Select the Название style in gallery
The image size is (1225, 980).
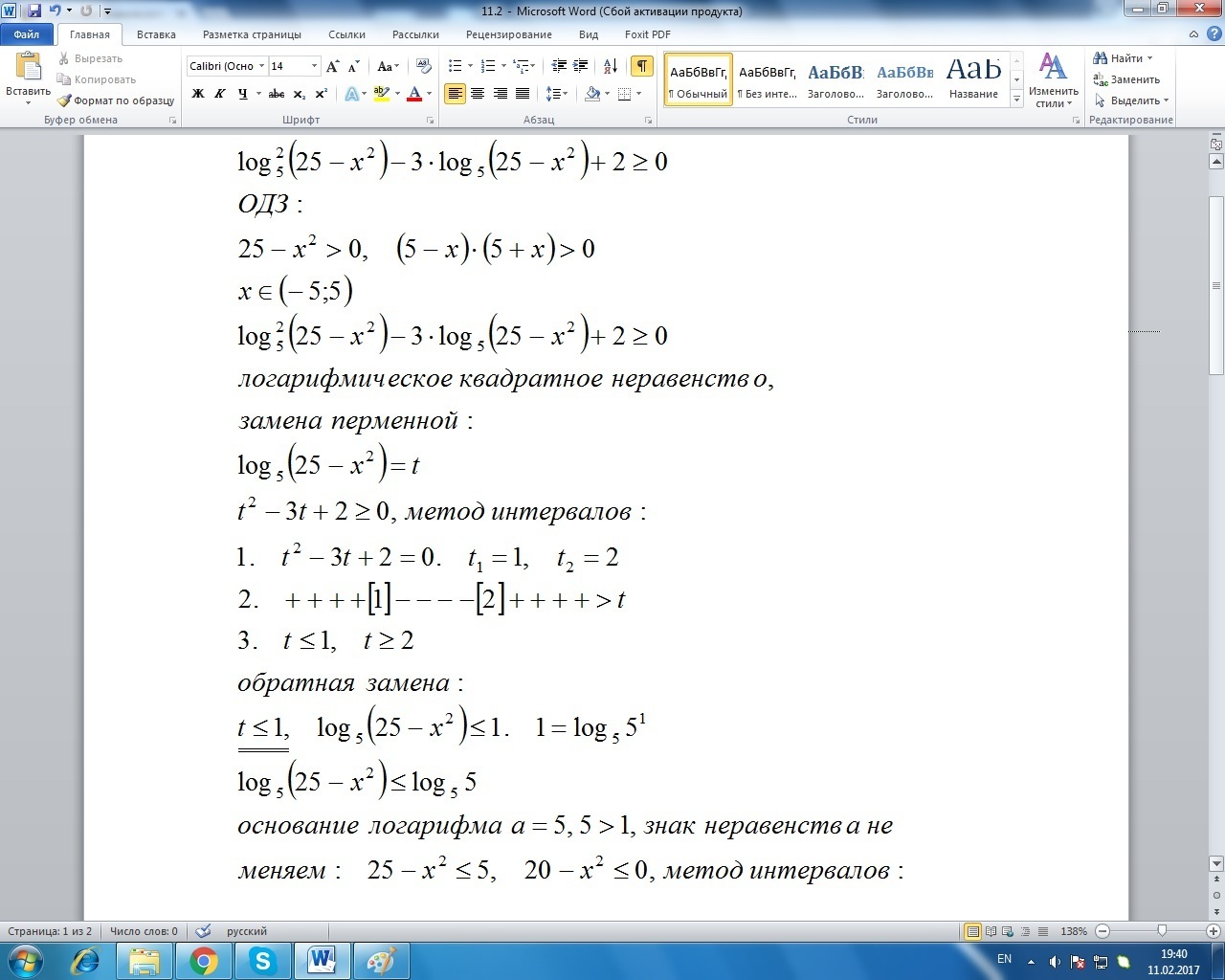point(973,78)
